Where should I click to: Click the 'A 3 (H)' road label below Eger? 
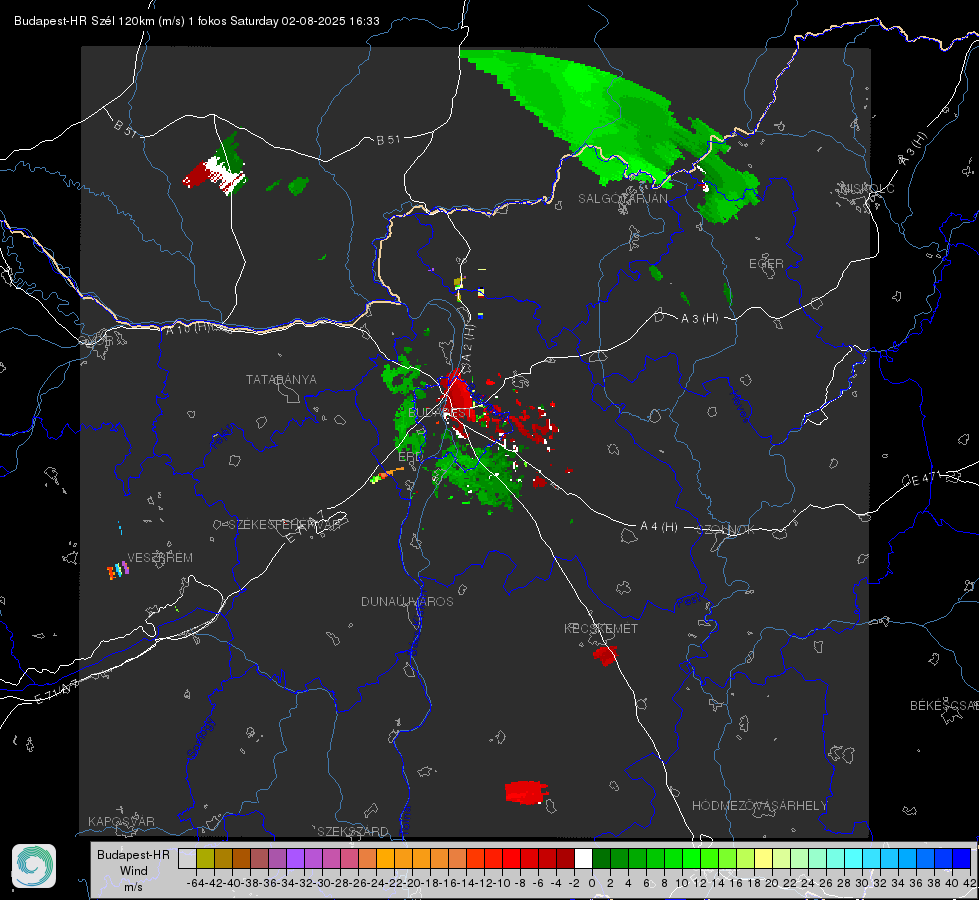point(699,319)
